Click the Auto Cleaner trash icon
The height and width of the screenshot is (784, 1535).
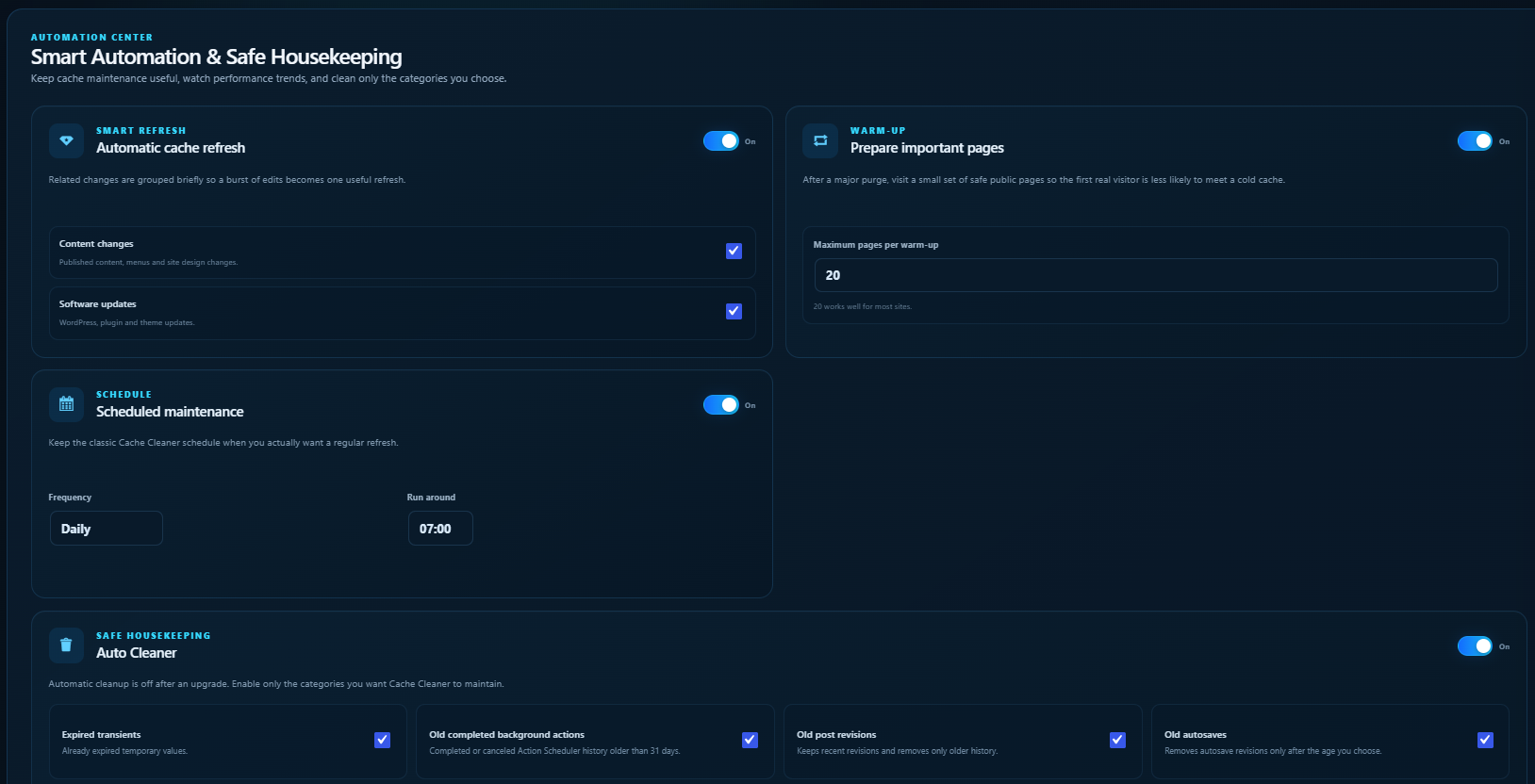[66, 645]
